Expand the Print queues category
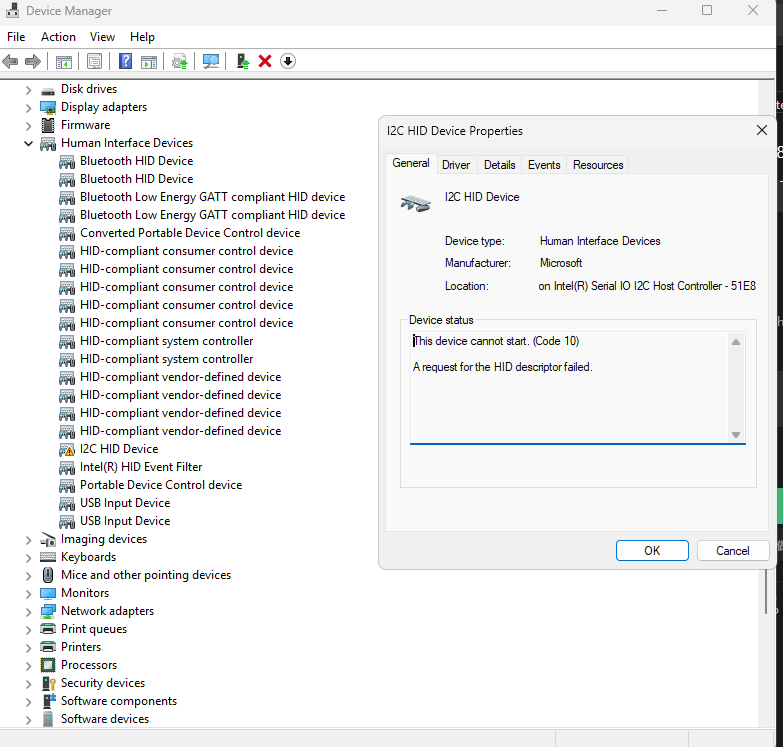 coord(28,630)
